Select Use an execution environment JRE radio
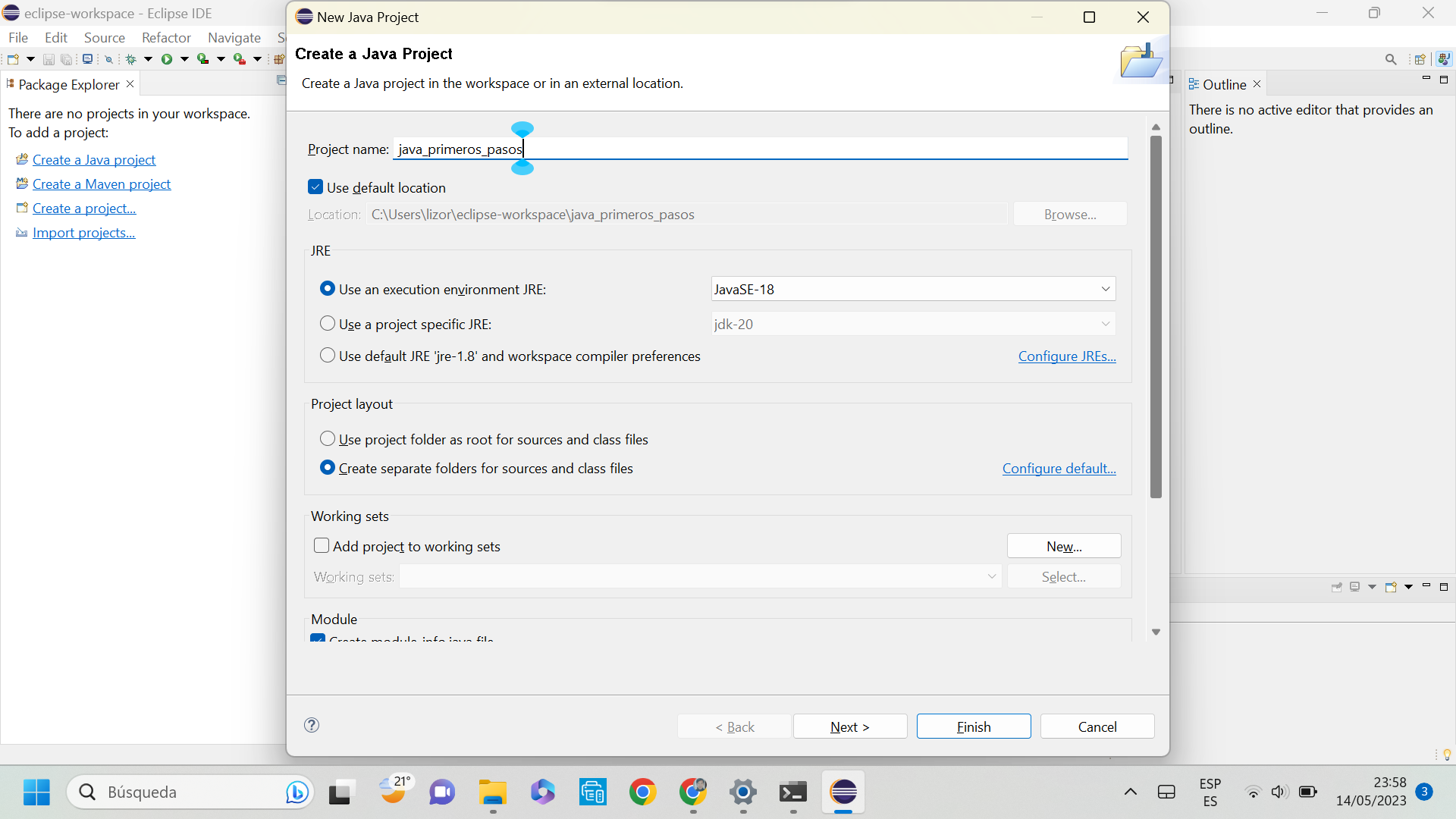Screen dimensions: 1456x819 [x=327, y=288]
